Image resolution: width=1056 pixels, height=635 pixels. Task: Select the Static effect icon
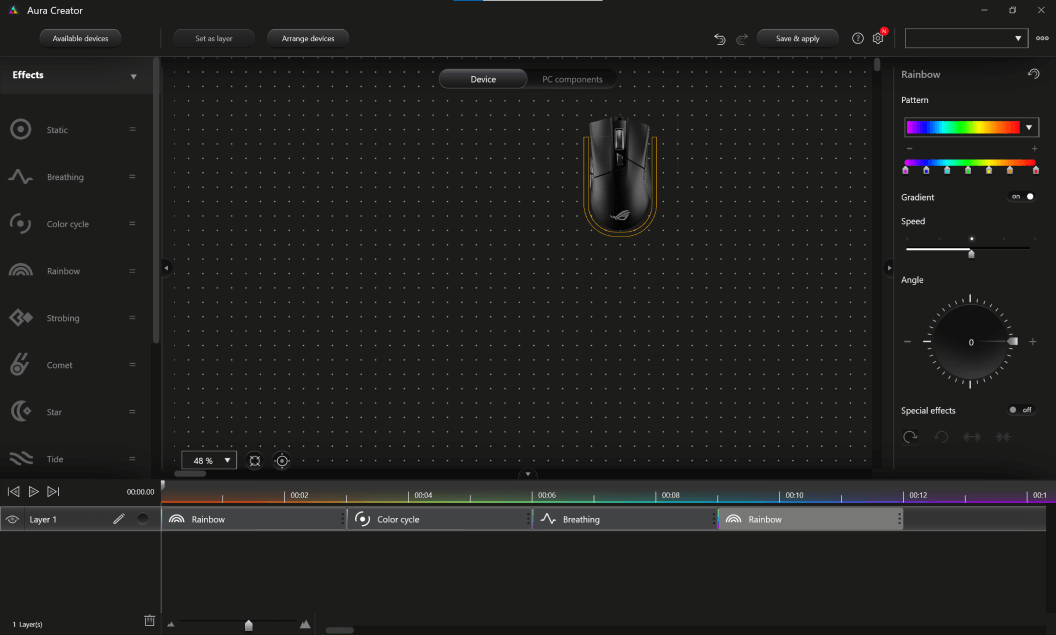click(x=21, y=129)
